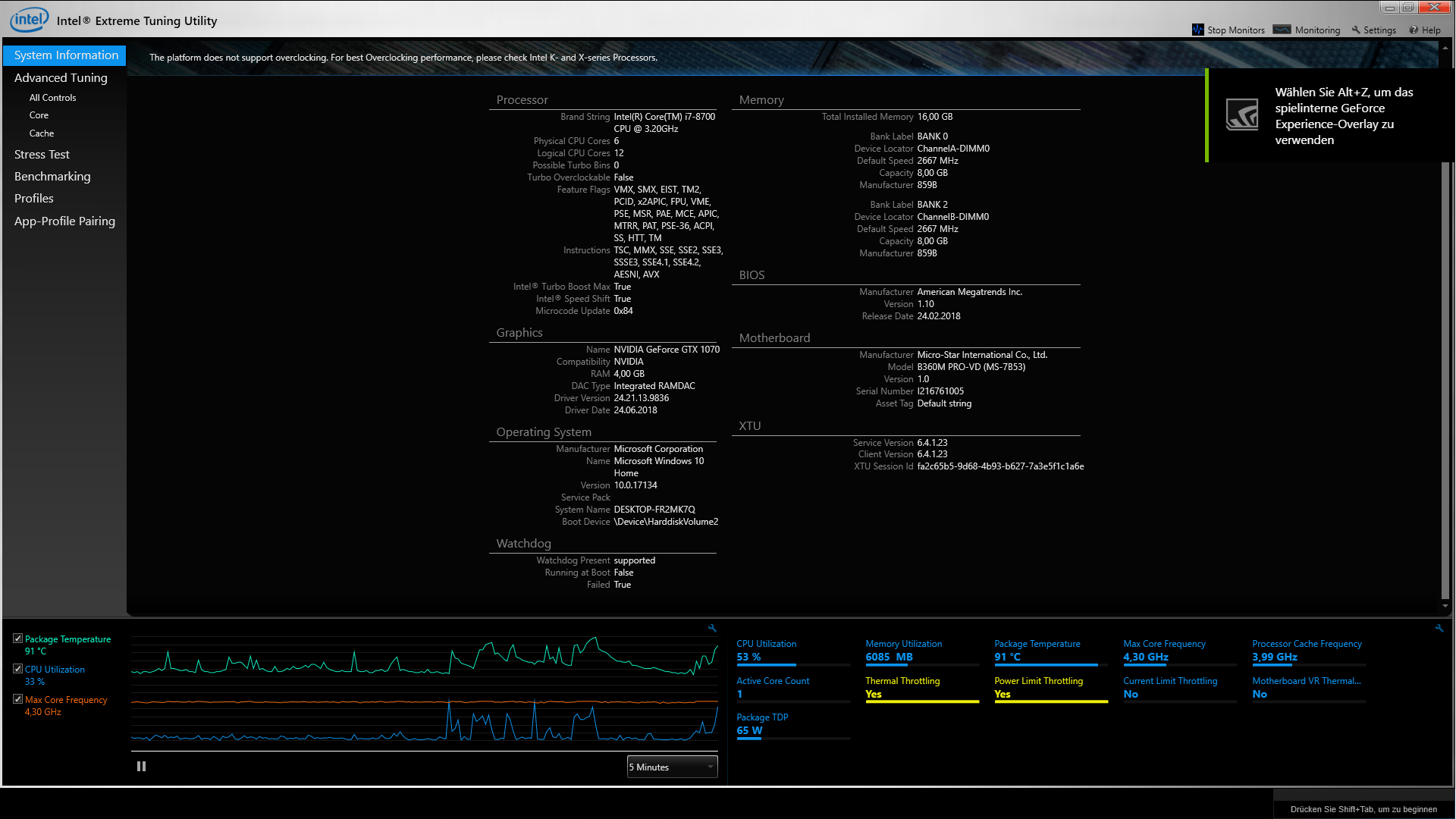Open Settings via the wrench icon
Viewport: 1456px width, 819px height.
tap(1356, 30)
